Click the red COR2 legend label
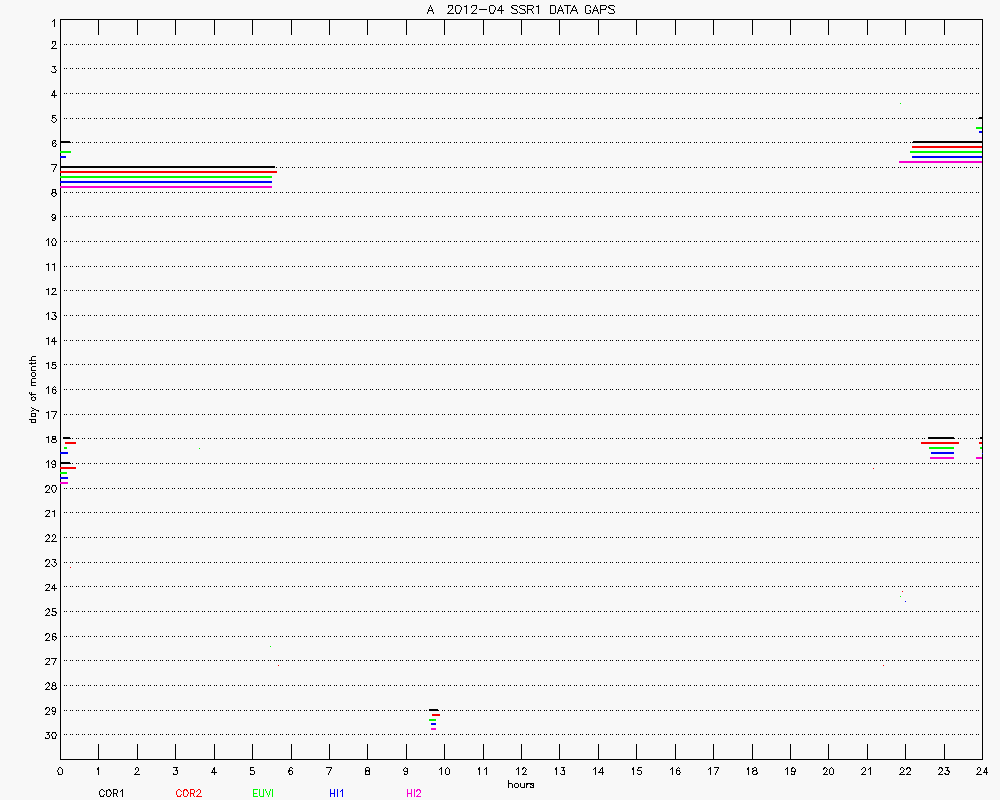 188,793
